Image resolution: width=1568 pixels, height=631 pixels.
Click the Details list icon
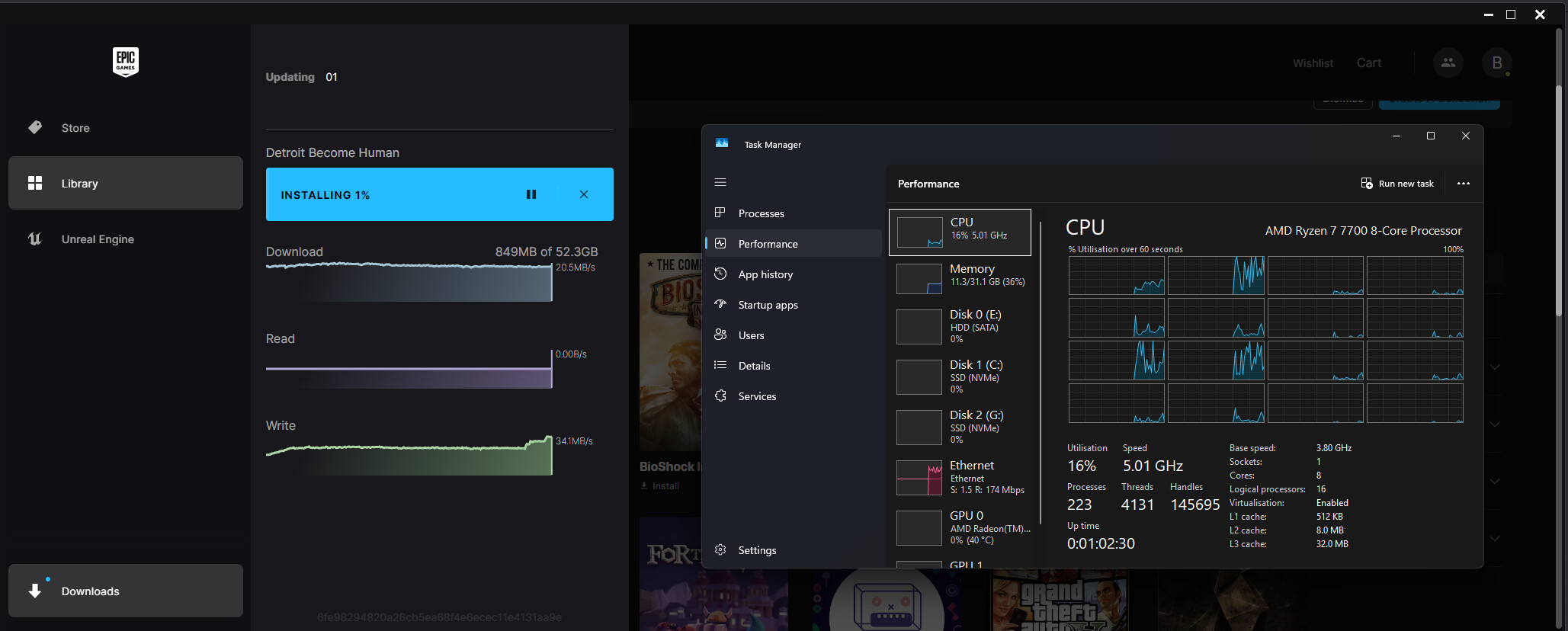click(720, 365)
